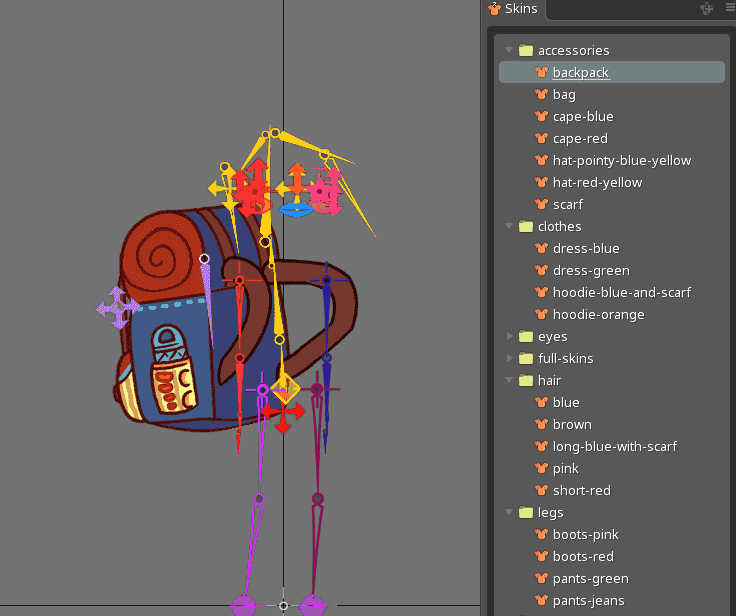736x616 pixels.
Task: Select the hat-pointy-blue-yellow skin
Action: 621,161
